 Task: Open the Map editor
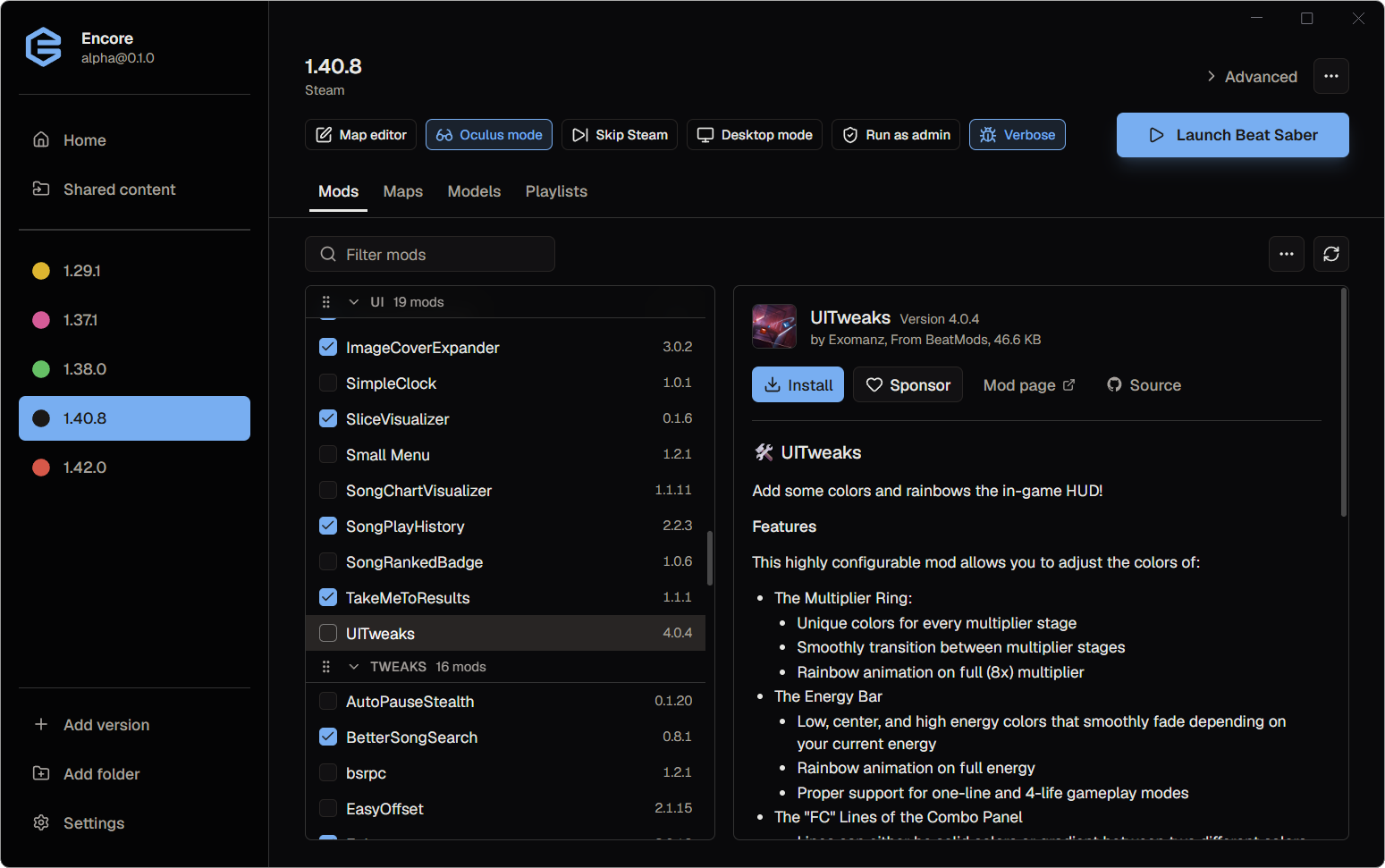click(360, 135)
